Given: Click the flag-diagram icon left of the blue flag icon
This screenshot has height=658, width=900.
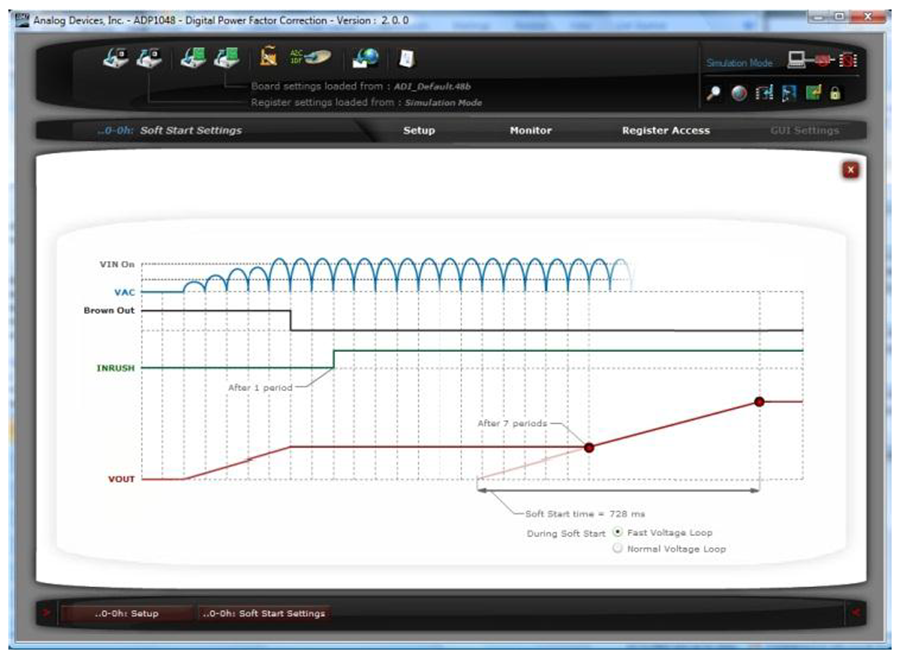Looking at the screenshot, I should pos(764,92).
